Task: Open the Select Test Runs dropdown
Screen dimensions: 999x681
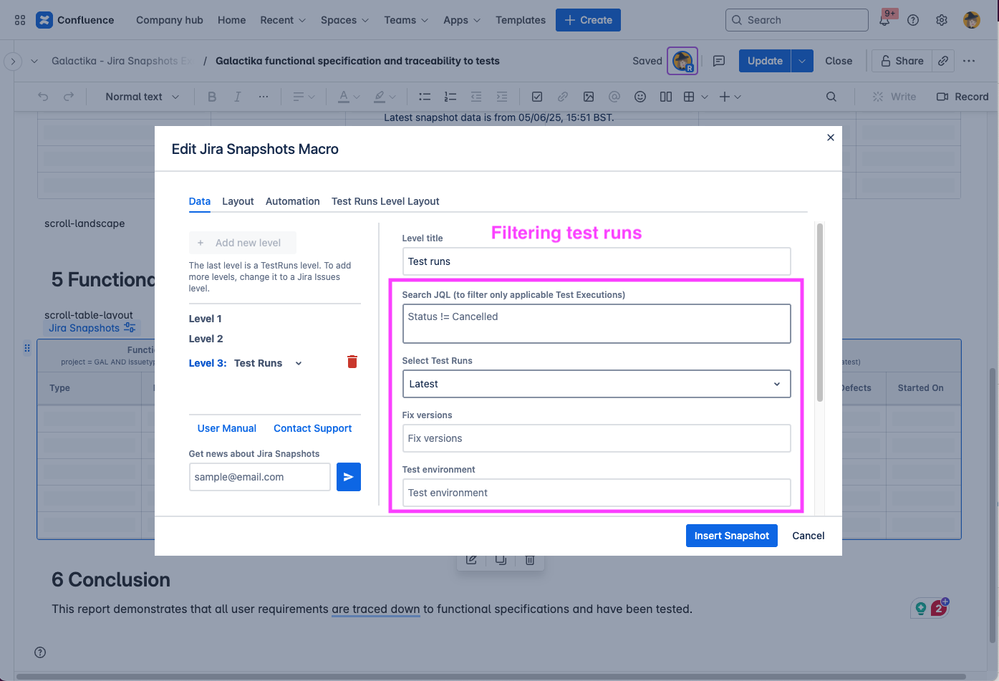Action: pyautogui.click(x=596, y=384)
